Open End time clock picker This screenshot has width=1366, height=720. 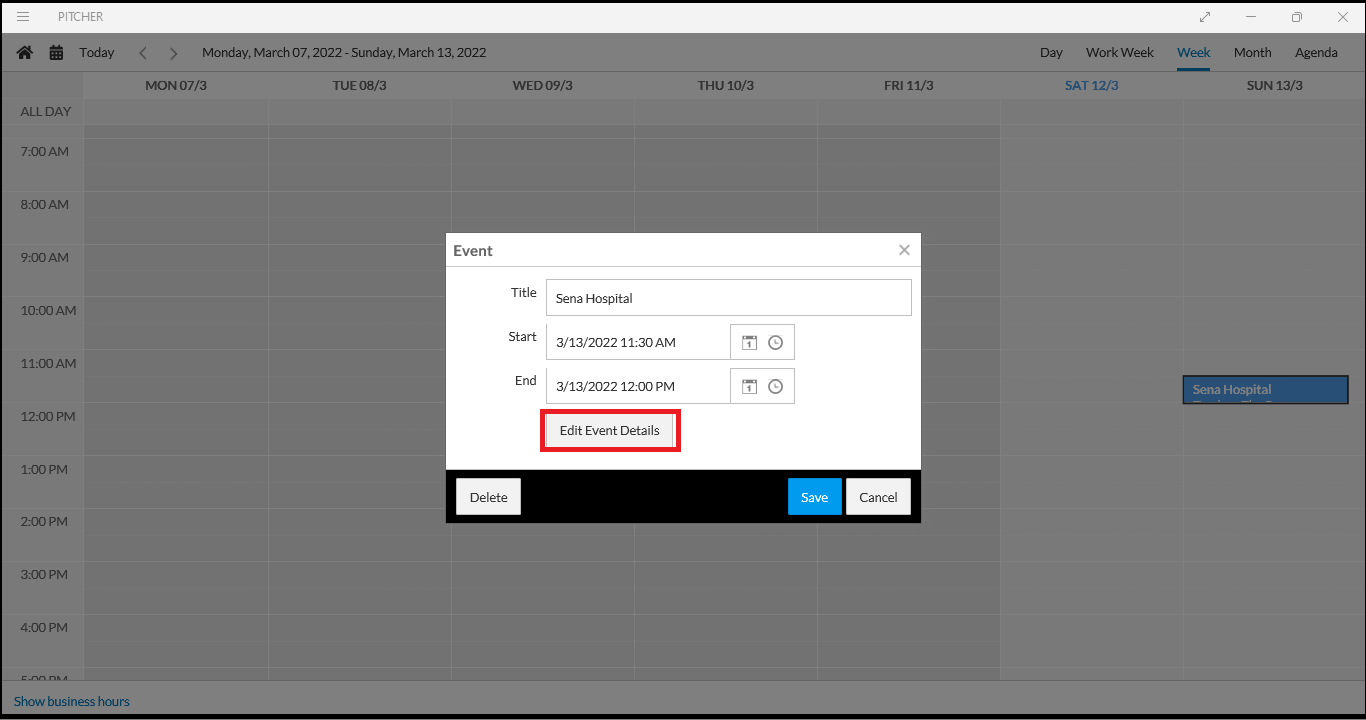point(775,386)
